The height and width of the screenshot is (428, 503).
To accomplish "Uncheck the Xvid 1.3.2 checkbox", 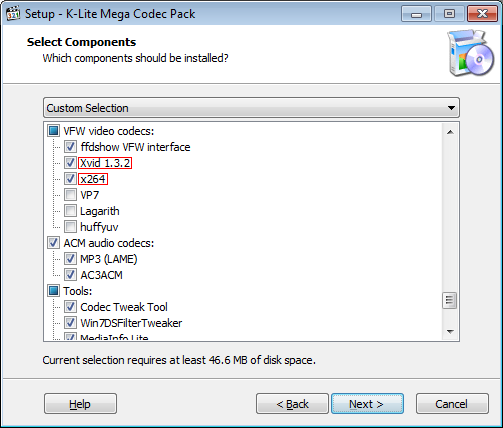I will point(70,163).
